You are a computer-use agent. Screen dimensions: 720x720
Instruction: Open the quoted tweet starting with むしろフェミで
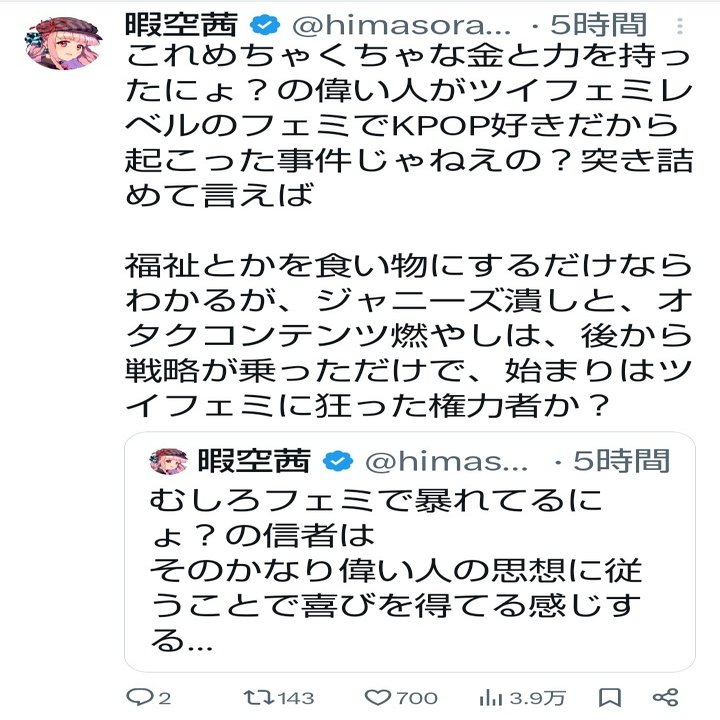(x=400, y=570)
